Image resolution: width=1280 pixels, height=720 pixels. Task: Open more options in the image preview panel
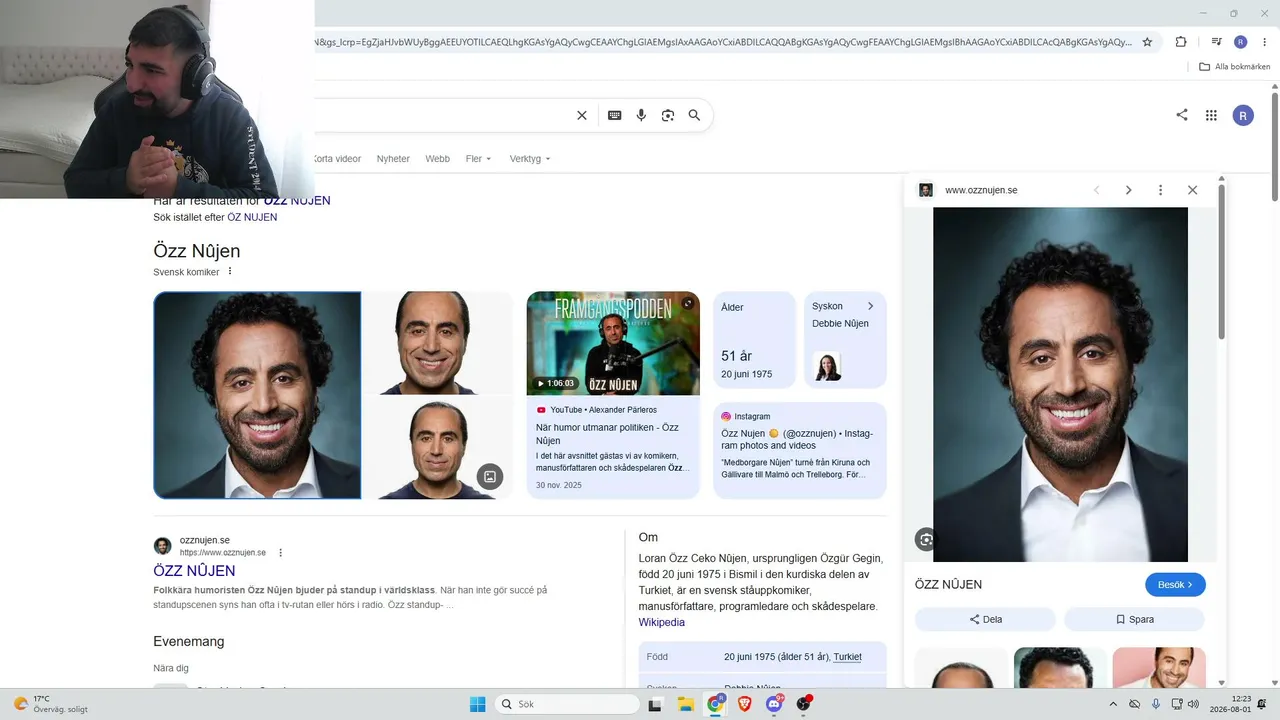(x=1160, y=190)
